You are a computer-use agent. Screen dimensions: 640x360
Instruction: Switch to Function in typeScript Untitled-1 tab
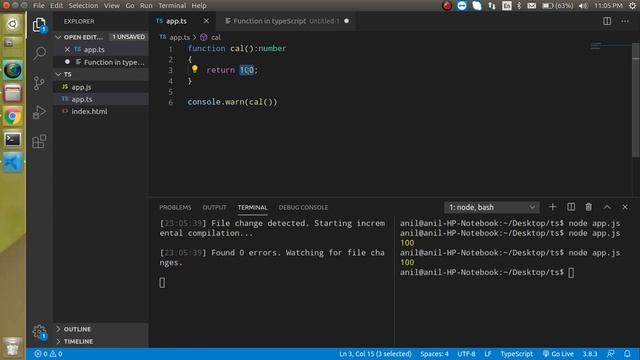click(286, 21)
